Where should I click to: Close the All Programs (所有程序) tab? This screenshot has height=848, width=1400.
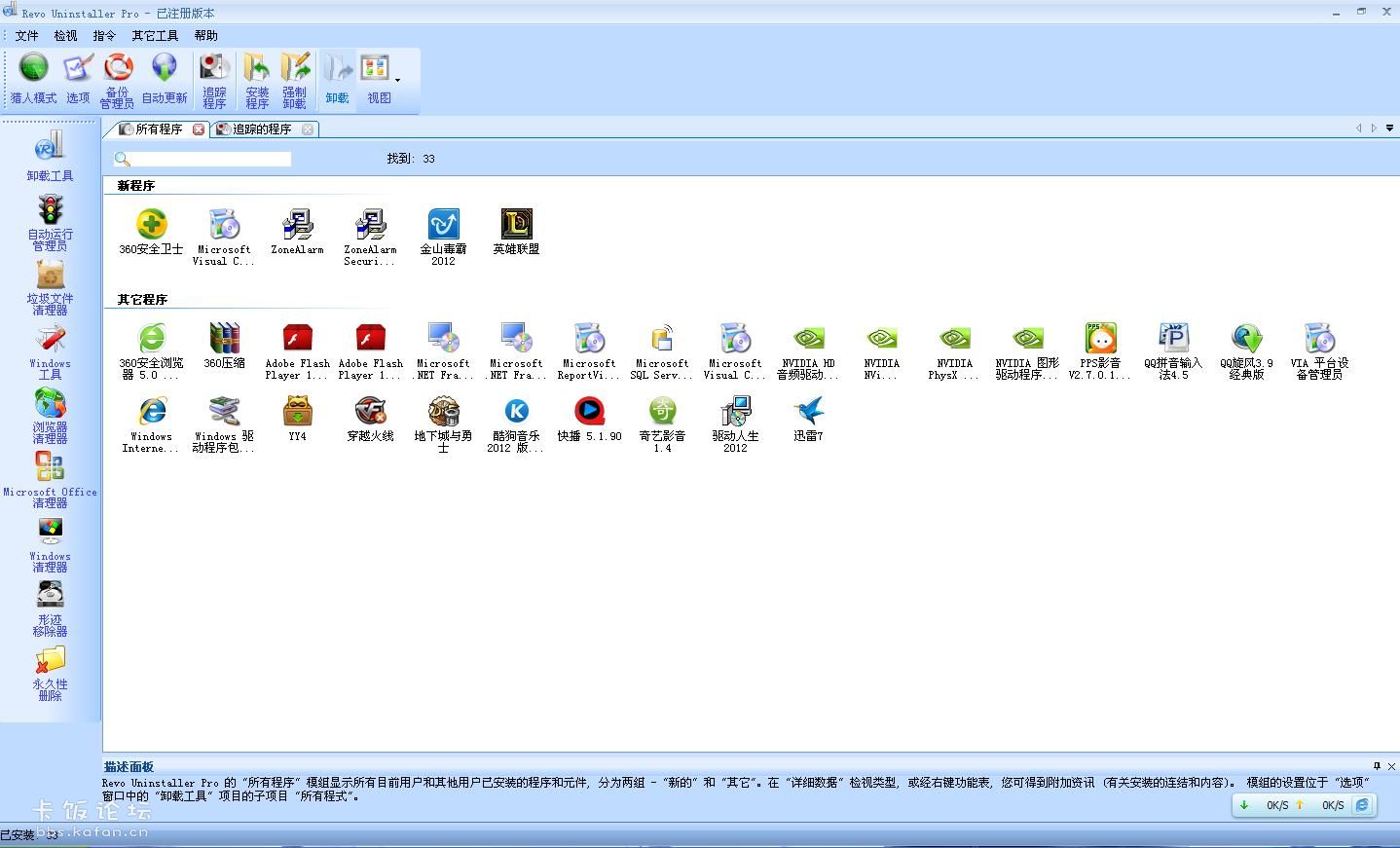[x=199, y=129]
